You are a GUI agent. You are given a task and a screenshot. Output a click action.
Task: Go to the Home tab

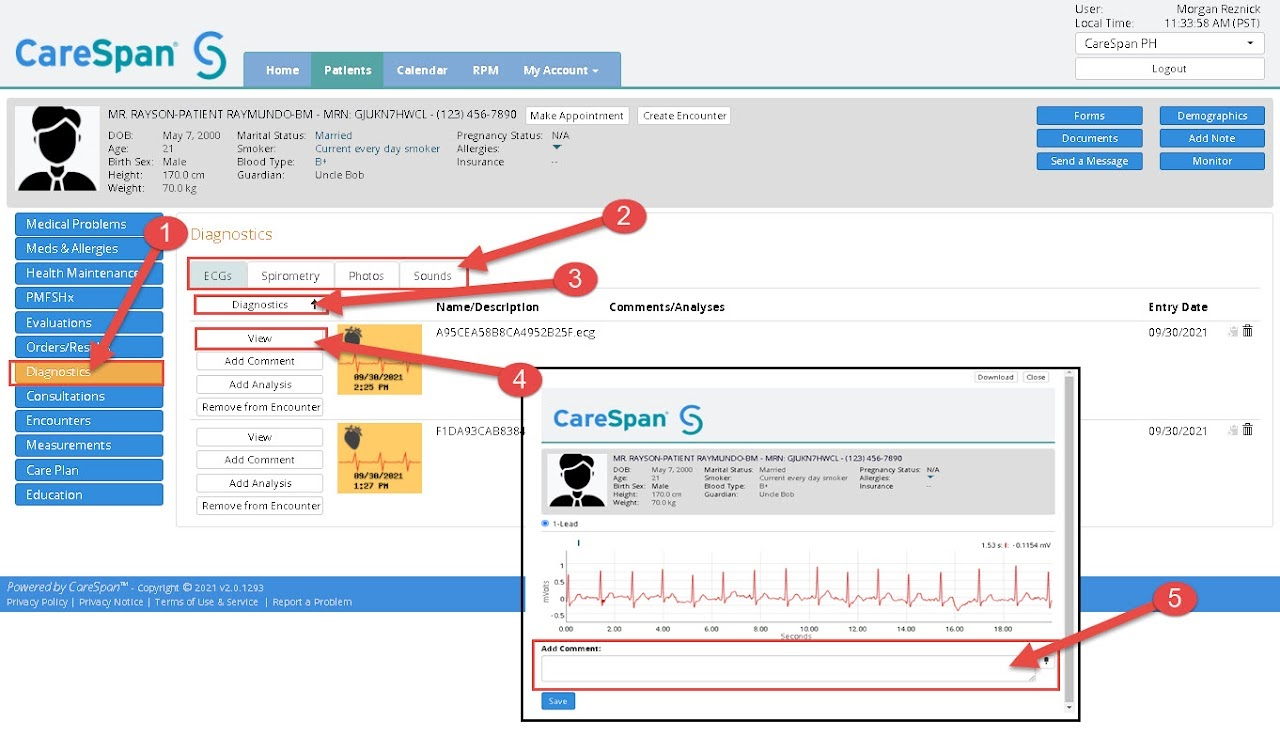[x=282, y=70]
